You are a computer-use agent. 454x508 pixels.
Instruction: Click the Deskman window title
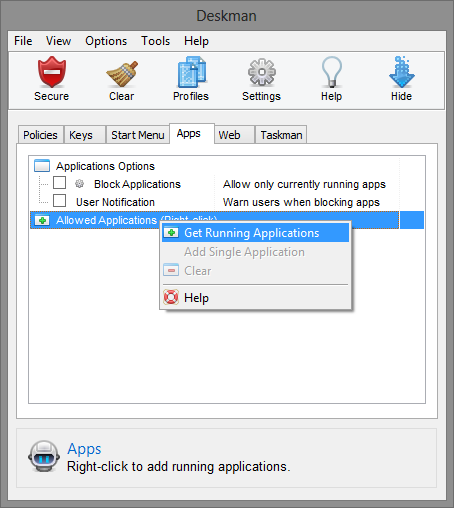[x=227, y=16]
